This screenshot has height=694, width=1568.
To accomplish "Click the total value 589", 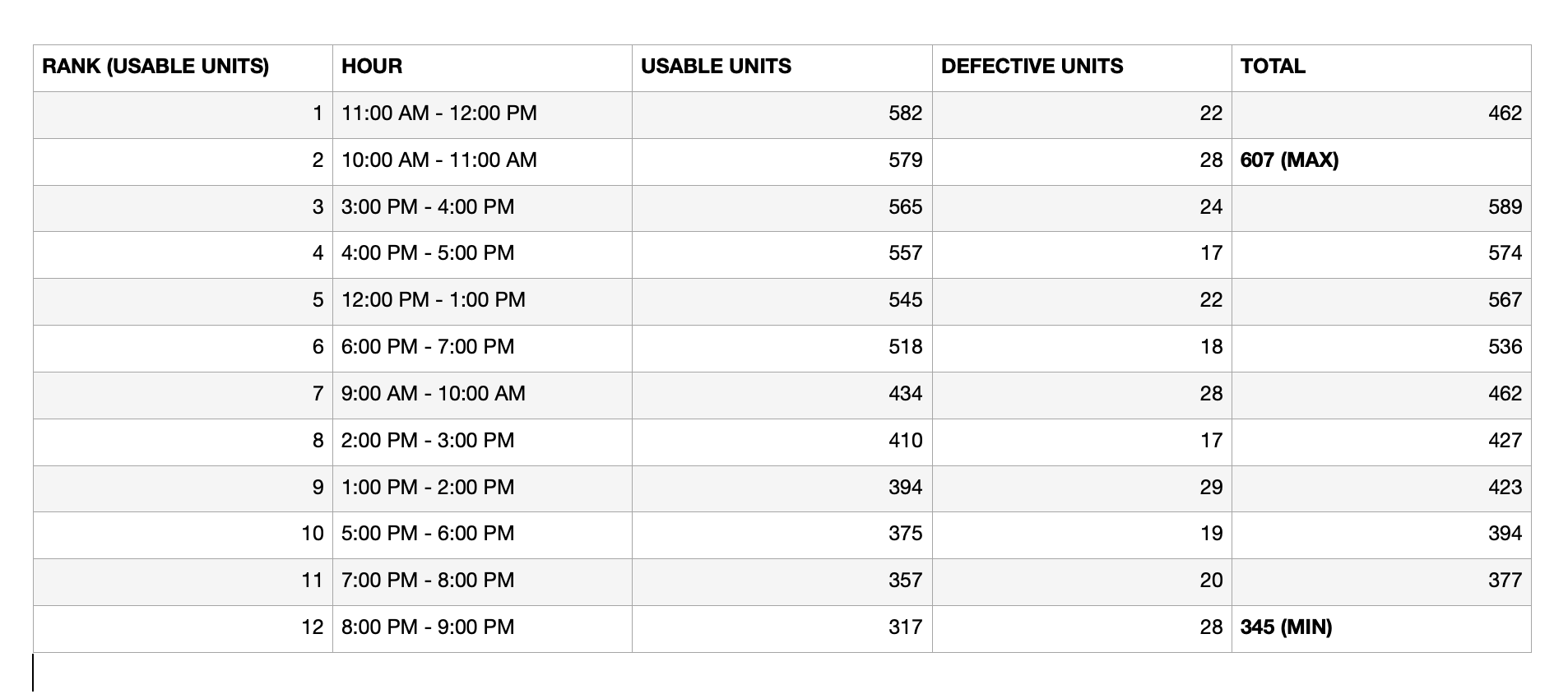I will point(1505,207).
